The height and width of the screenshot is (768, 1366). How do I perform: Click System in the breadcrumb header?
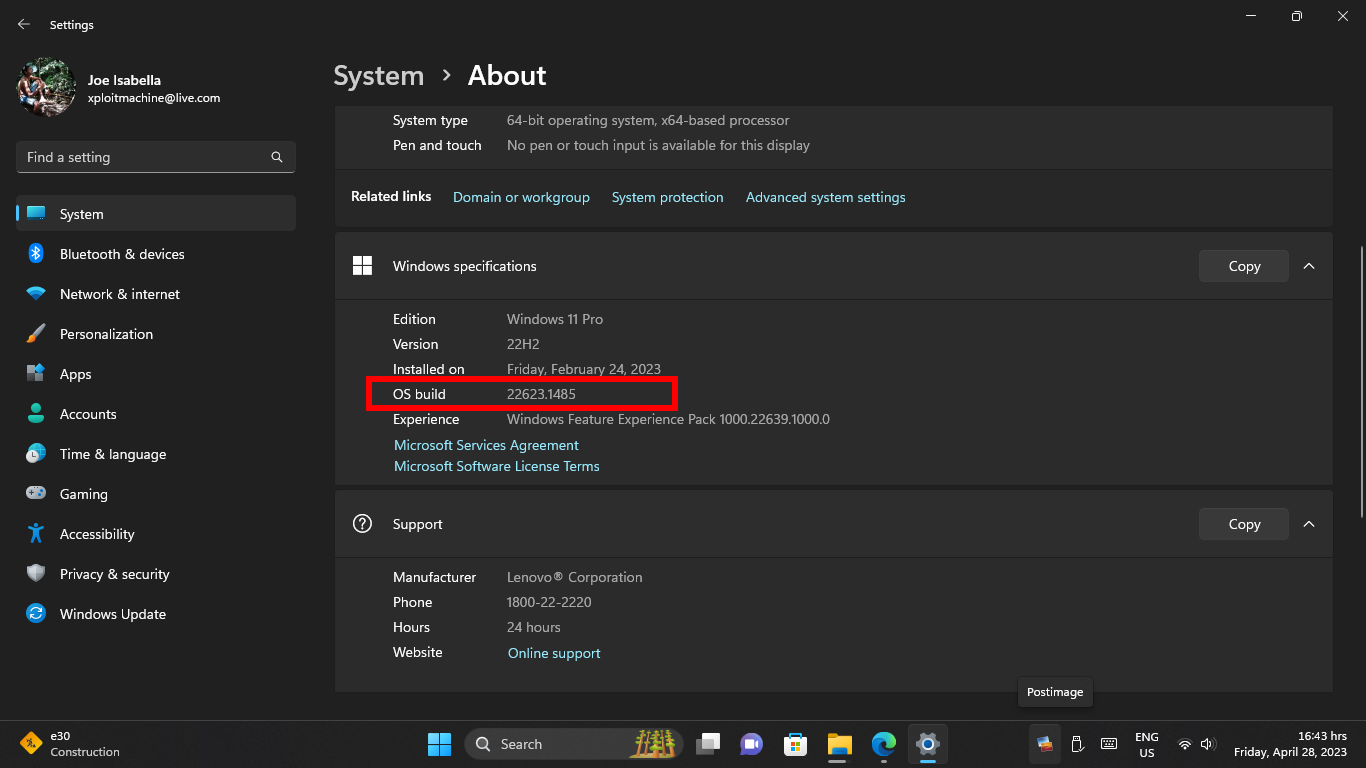(x=379, y=76)
